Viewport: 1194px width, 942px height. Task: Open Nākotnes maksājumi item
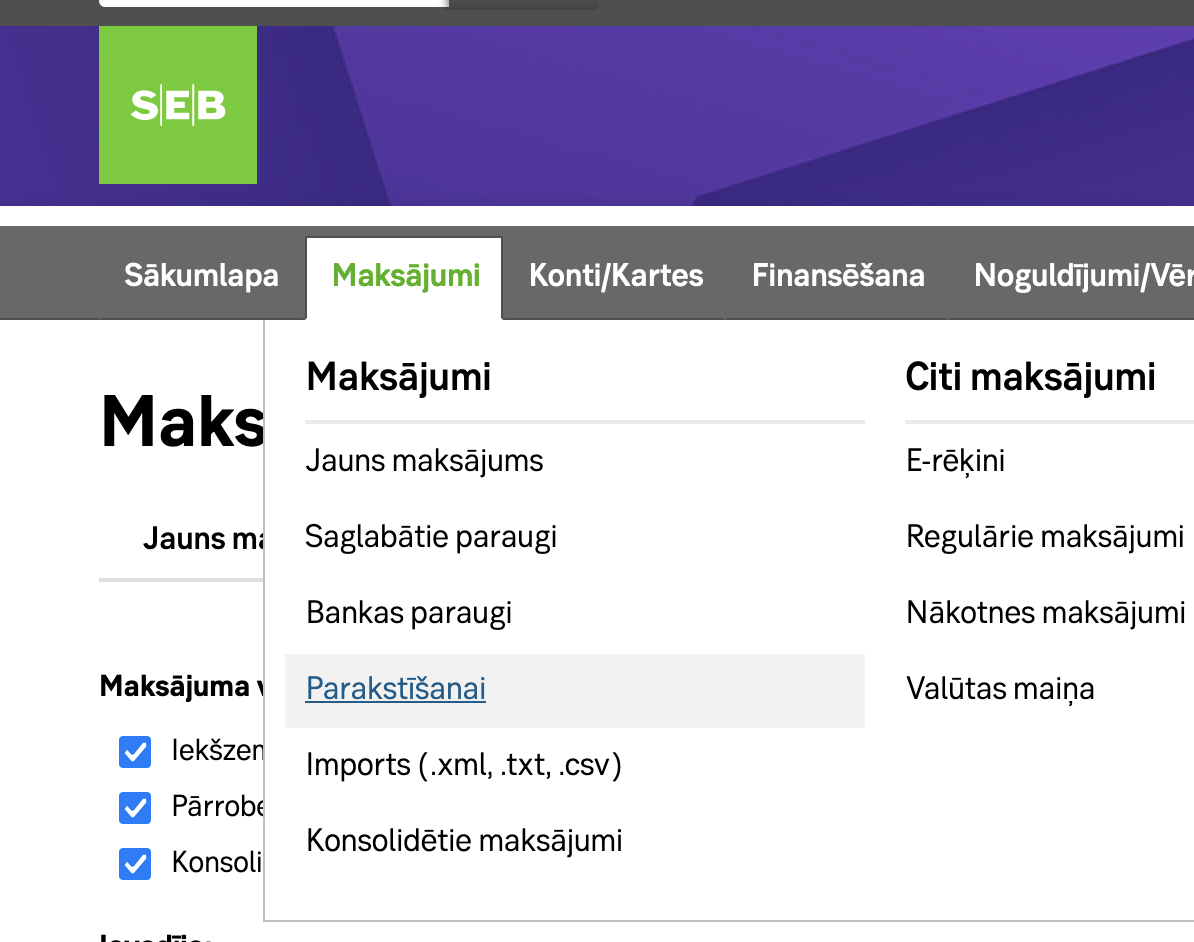pyautogui.click(x=1046, y=612)
